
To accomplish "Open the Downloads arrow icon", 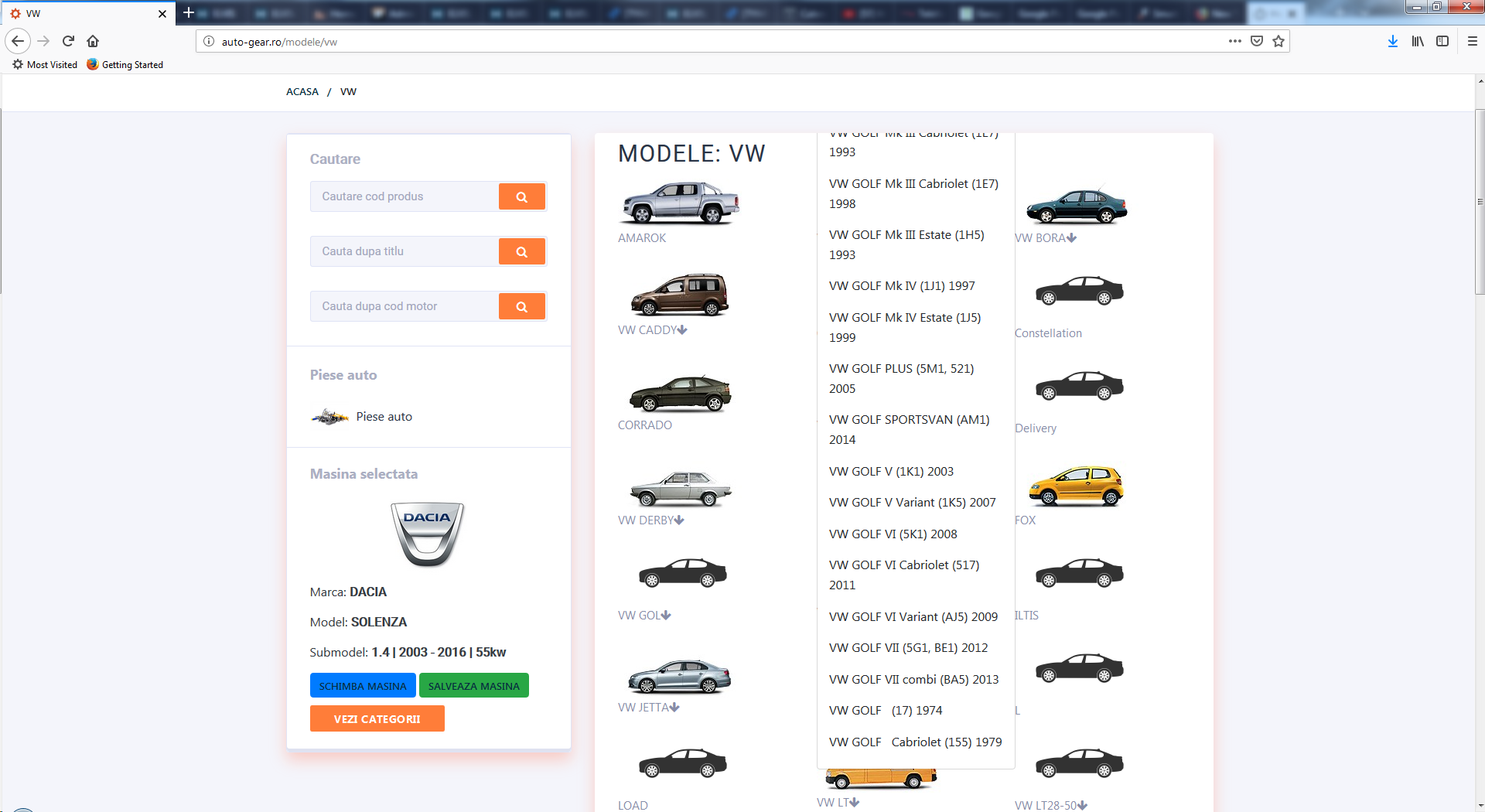I will (x=1393, y=41).
